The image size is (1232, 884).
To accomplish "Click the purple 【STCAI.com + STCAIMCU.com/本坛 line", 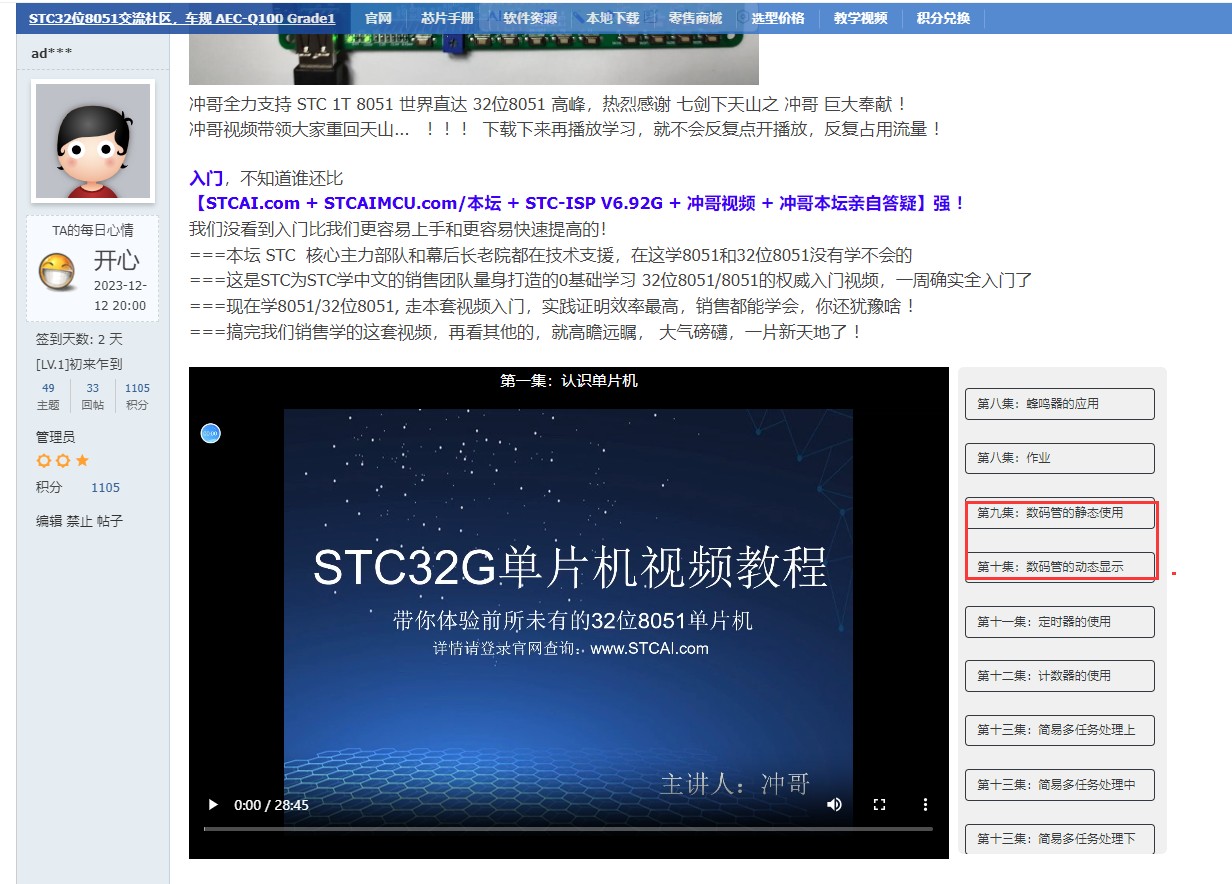I will coord(578,203).
